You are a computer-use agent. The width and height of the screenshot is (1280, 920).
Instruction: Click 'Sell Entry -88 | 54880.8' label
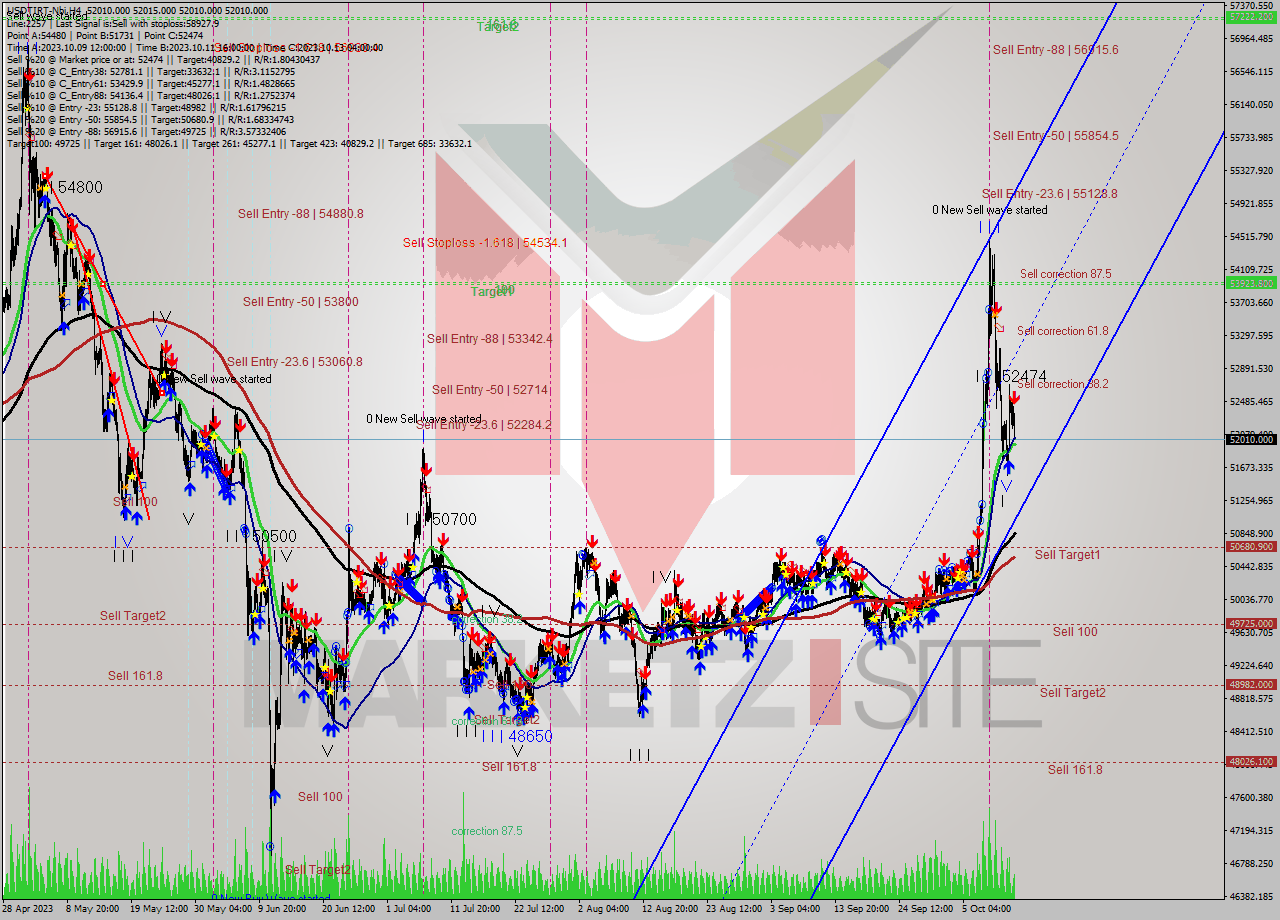point(300,214)
